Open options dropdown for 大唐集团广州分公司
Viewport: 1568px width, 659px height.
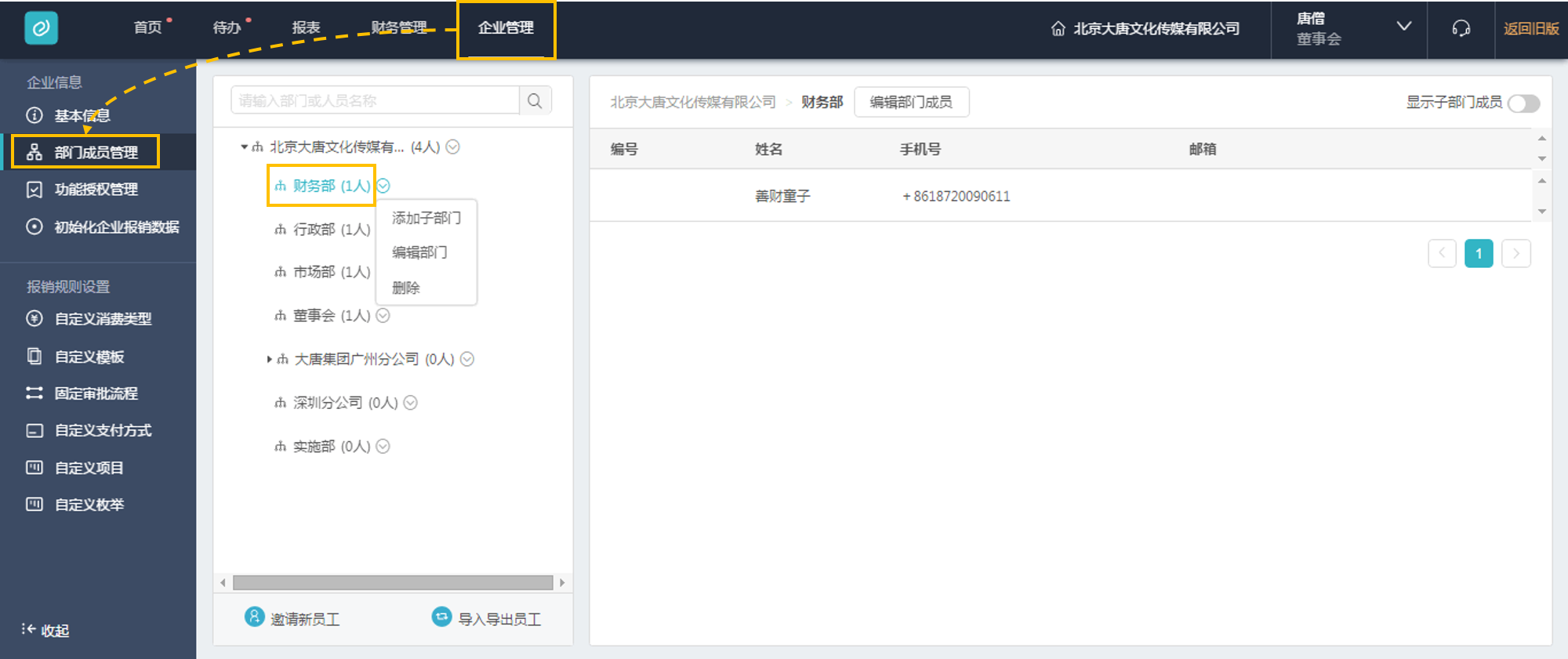(467, 359)
